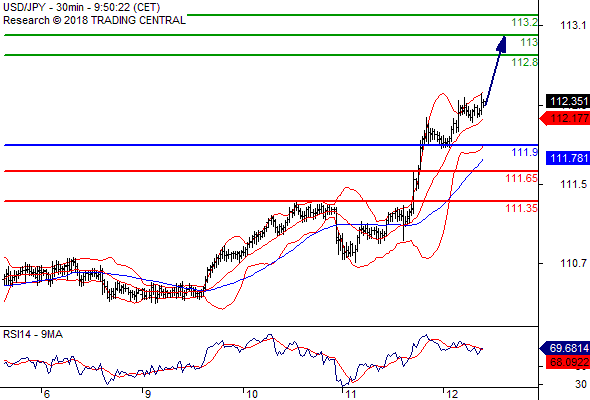The height and width of the screenshot is (400, 590).
Task: Click the red 112.177 price tag
Action: pyautogui.click(x=565, y=119)
